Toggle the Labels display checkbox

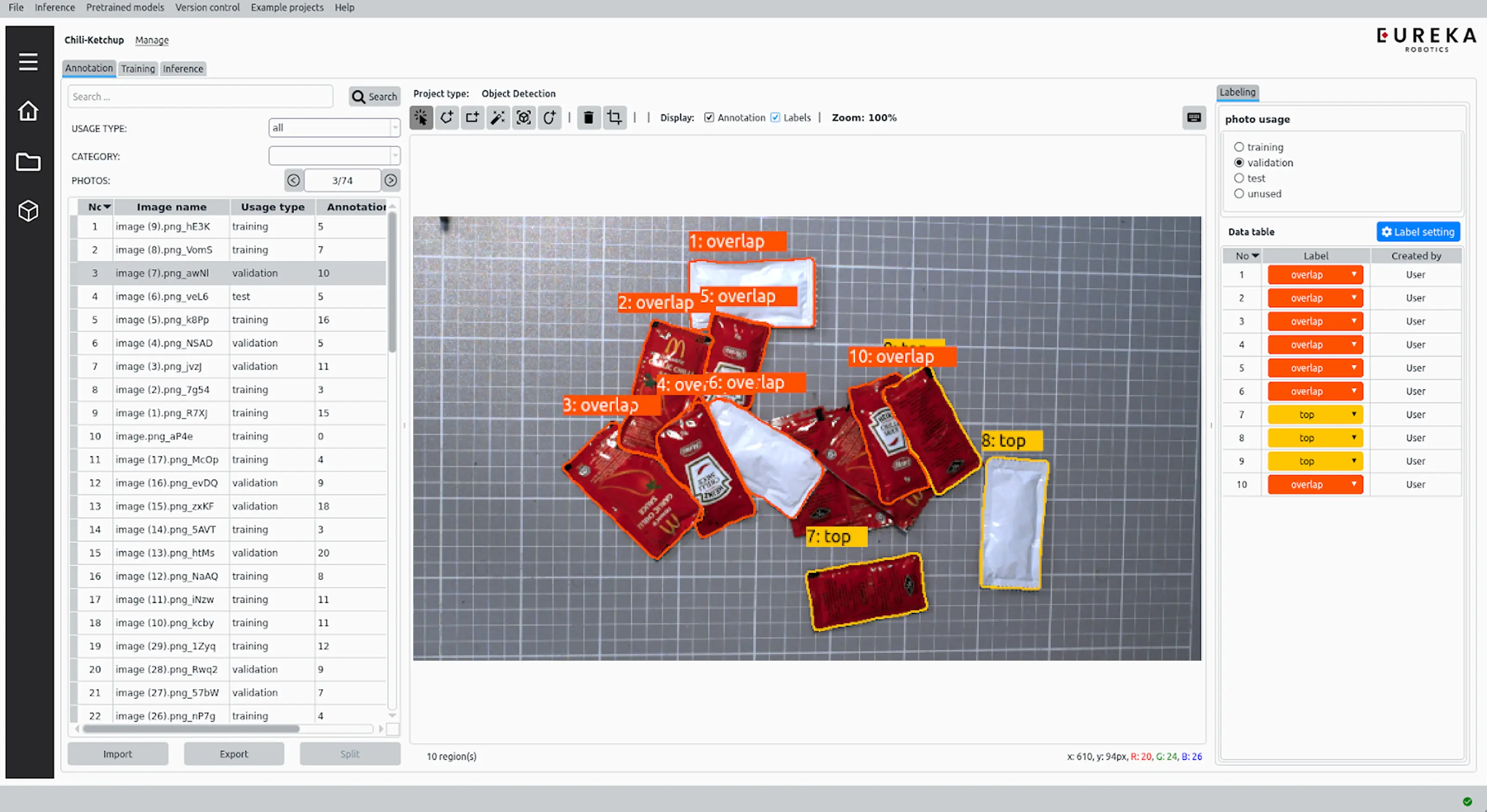coord(775,118)
